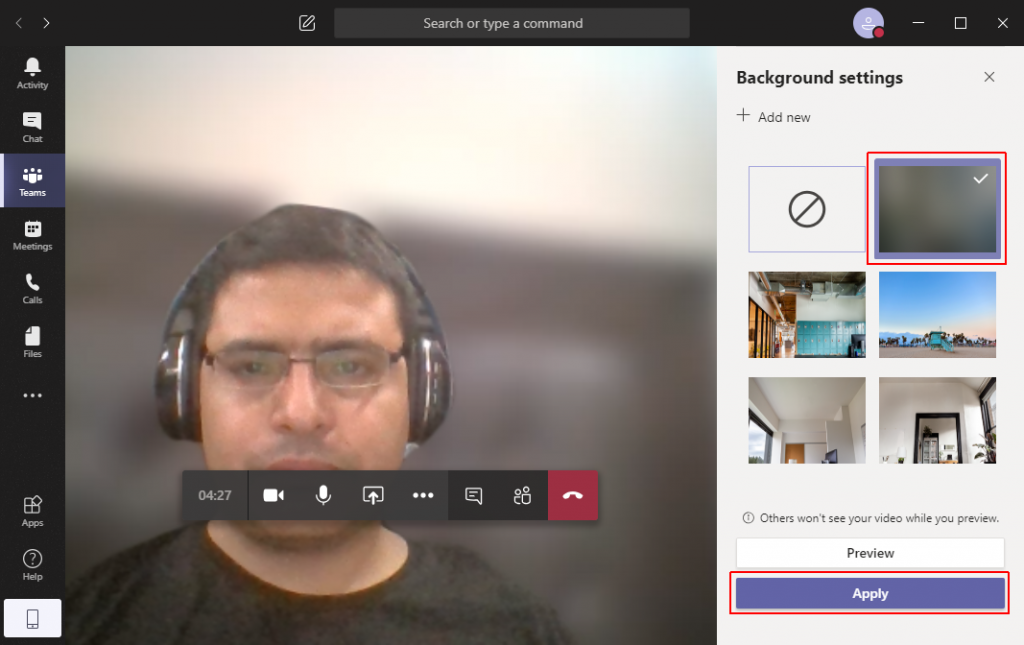Select the blur background thumbnail
Screen dimensions: 1024x645
(x=936, y=209)
